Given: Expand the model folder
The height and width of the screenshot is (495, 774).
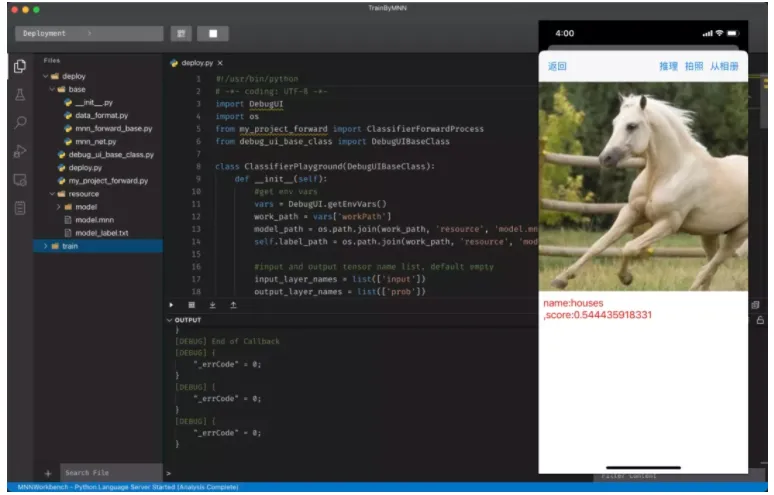Looking at the screenshot, I should click(x=58, y=207).
